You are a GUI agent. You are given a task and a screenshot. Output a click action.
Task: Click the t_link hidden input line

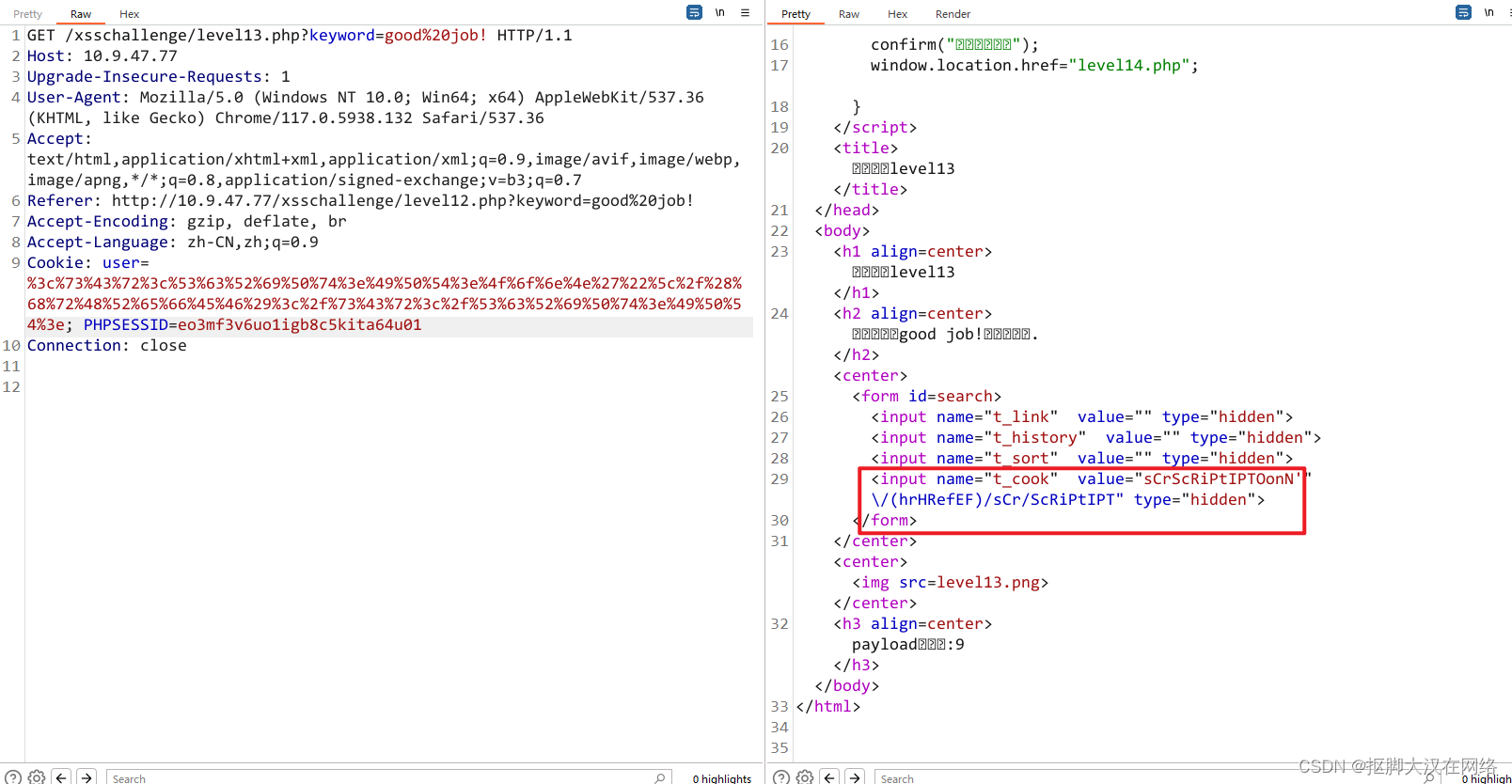coord(1081,416)
